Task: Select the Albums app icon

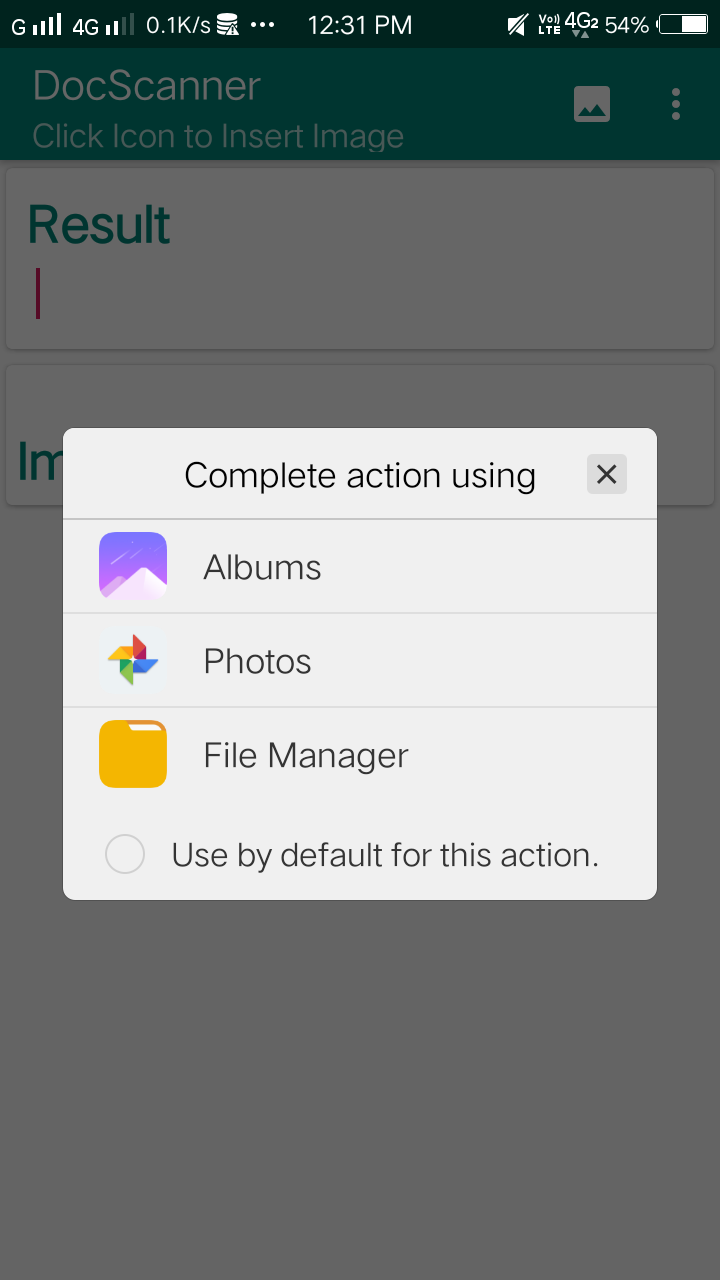Action: click(133, 565)
